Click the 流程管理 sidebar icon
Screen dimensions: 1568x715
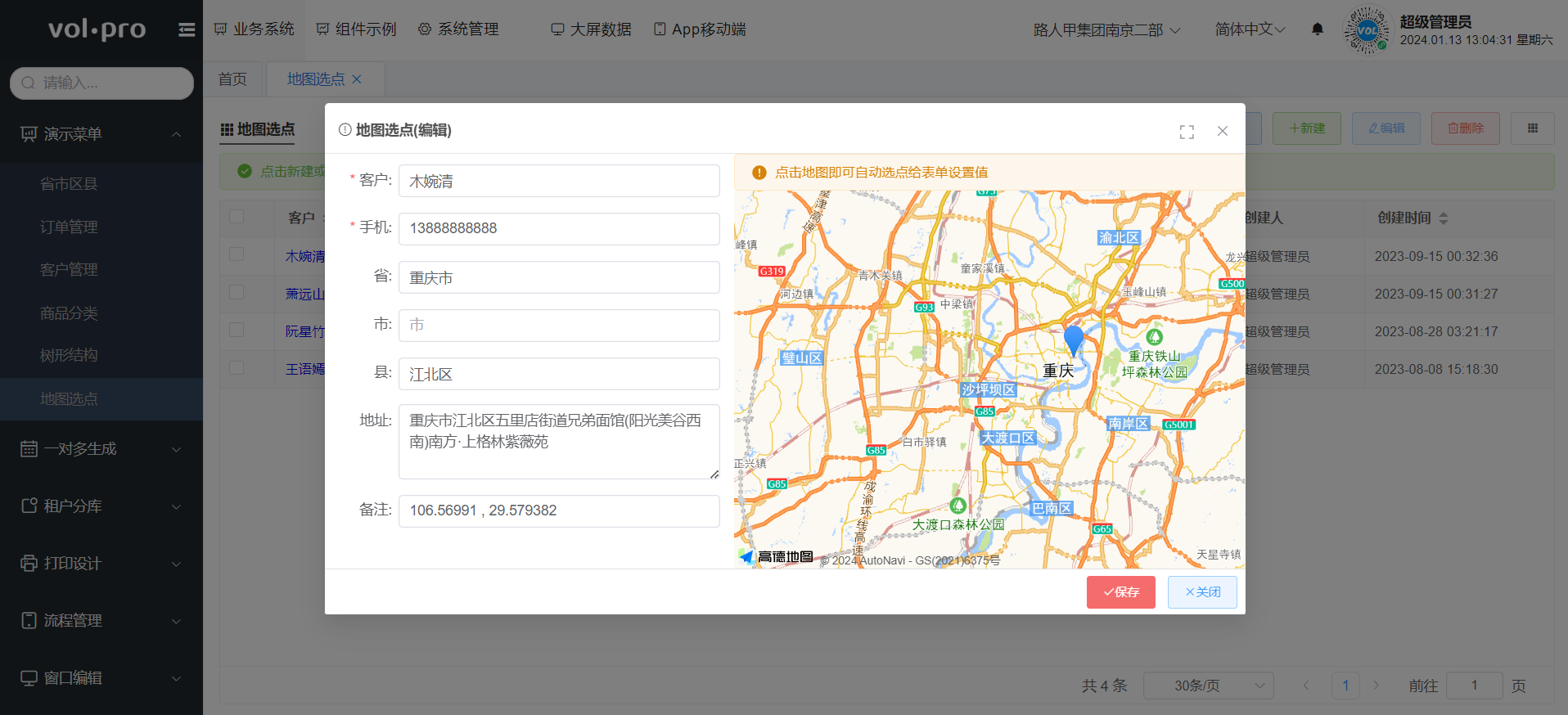(29, 620)
